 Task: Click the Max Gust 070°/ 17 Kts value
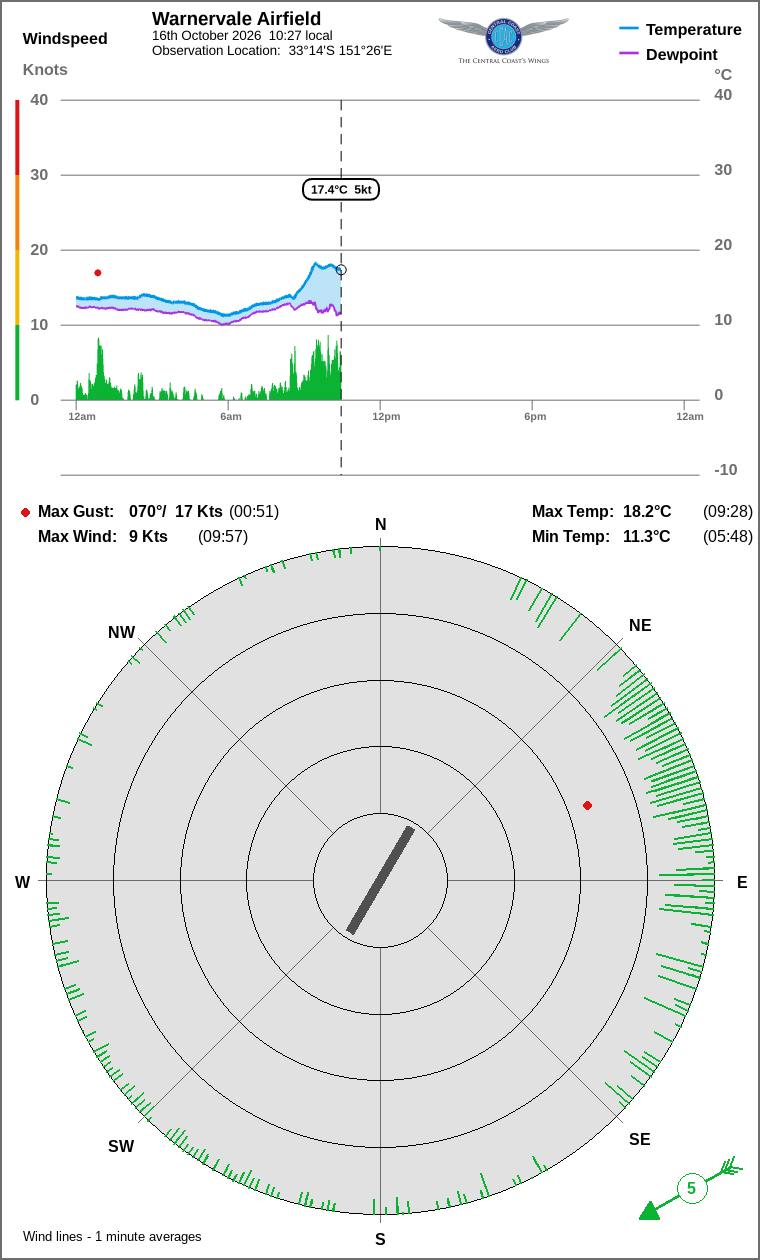[176, 512]
